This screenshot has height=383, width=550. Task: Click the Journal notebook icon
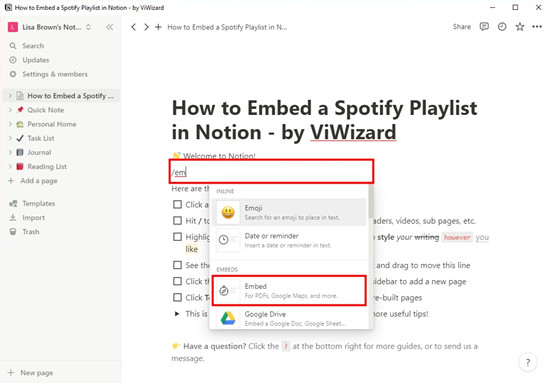click(20, 152)
